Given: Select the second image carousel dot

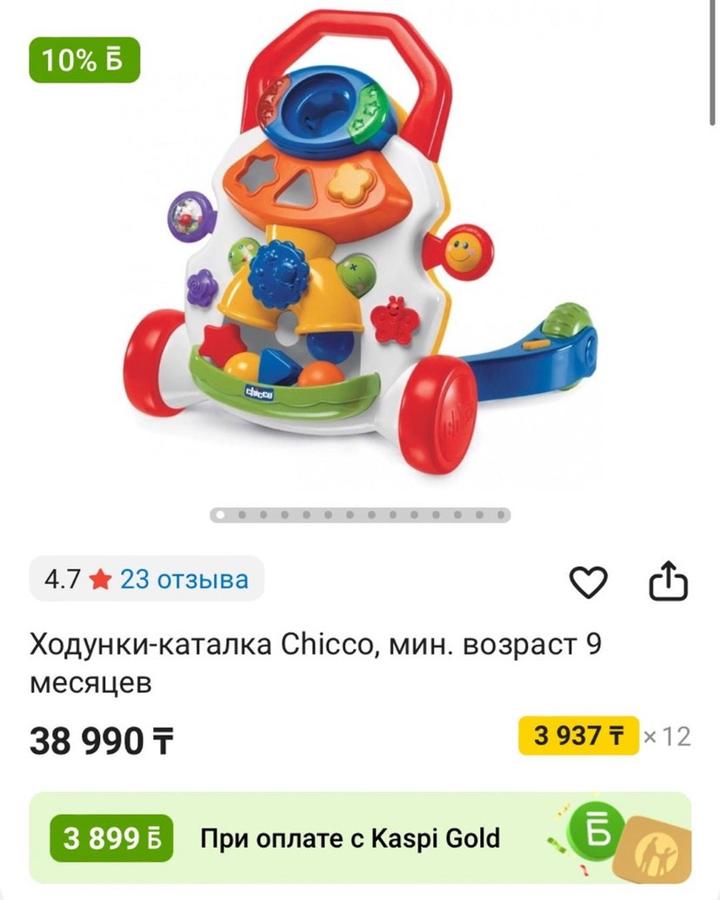Looking at the screenshot, I should 242,515.
